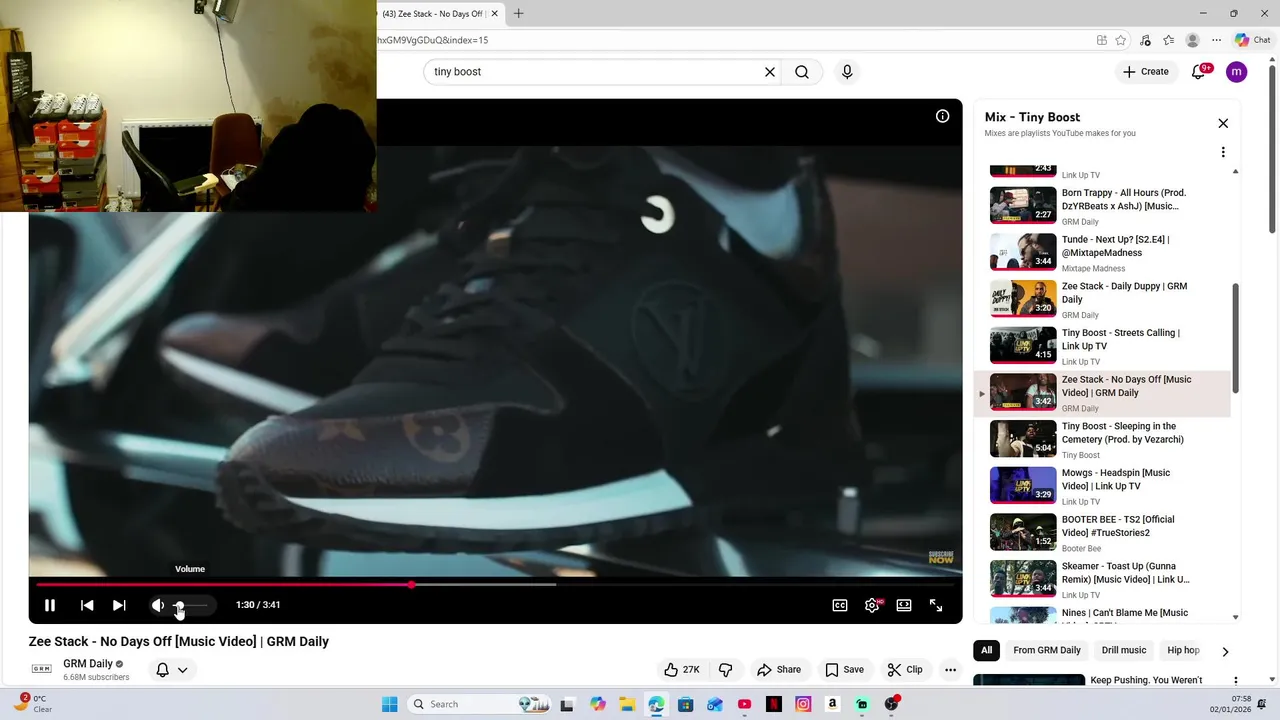Run search with magnifier button
This screenshot has height=720, width=1280.
coord(802,72)
